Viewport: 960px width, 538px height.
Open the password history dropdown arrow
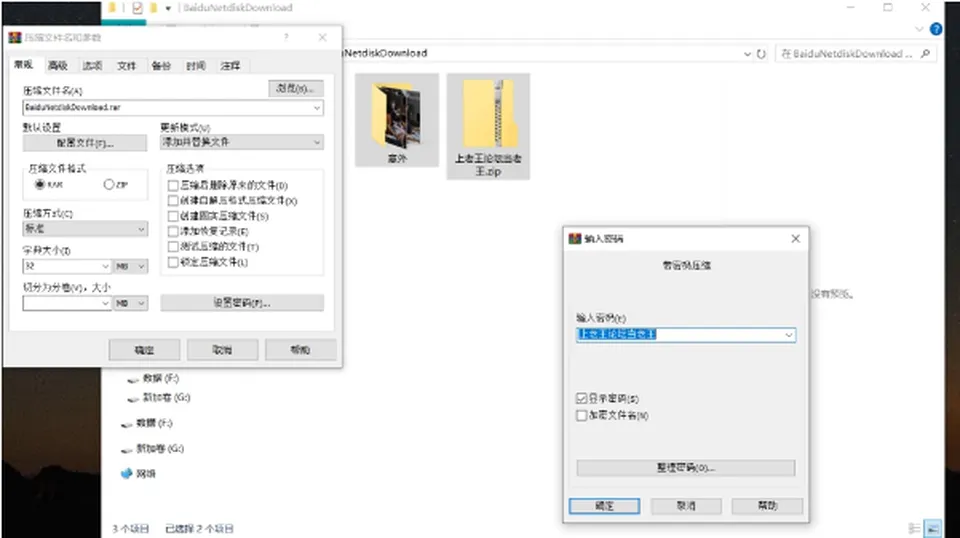click(x=789, y=335)
